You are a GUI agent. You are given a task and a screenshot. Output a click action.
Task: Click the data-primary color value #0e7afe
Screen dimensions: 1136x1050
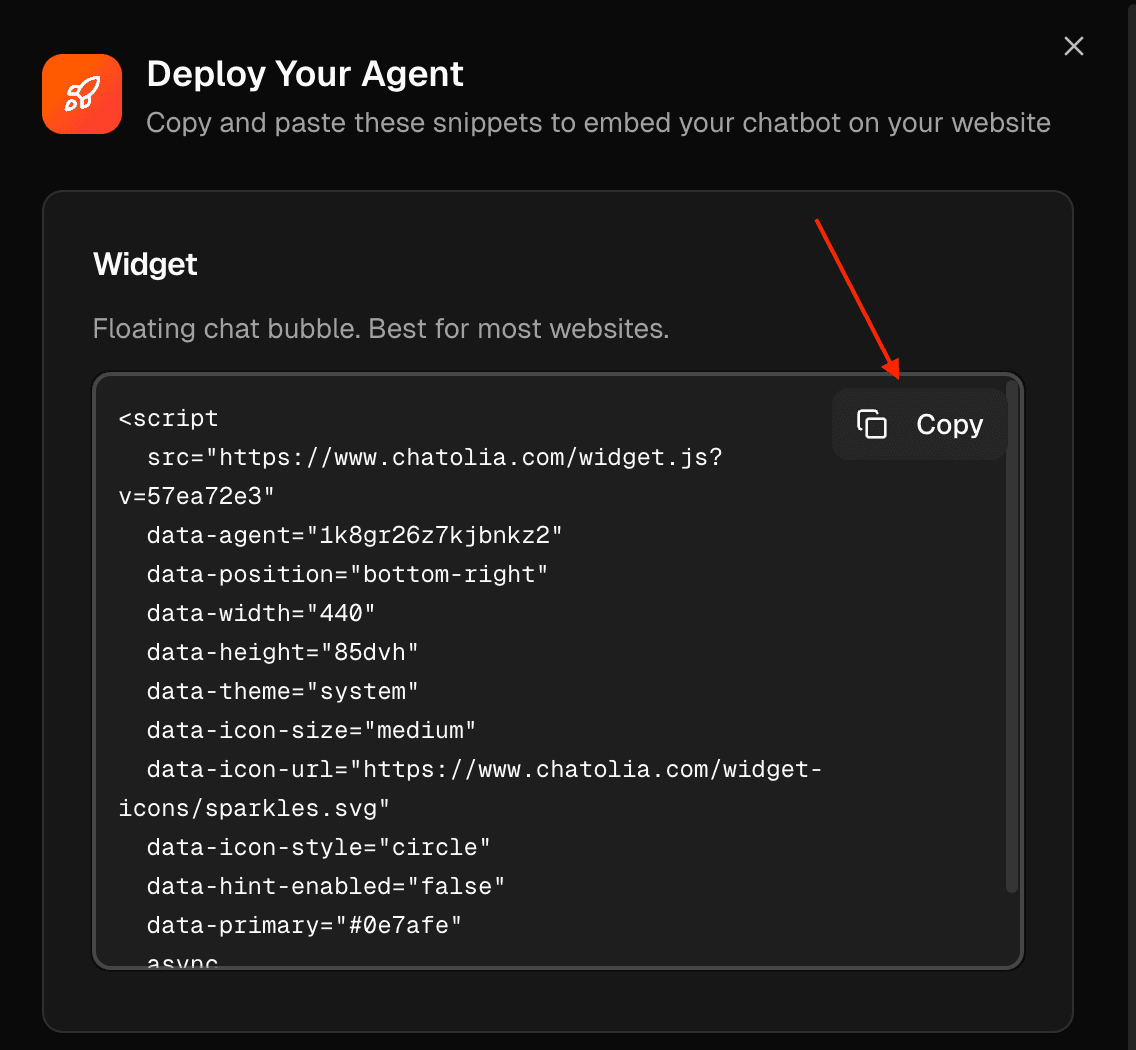(x=303, y=925)
